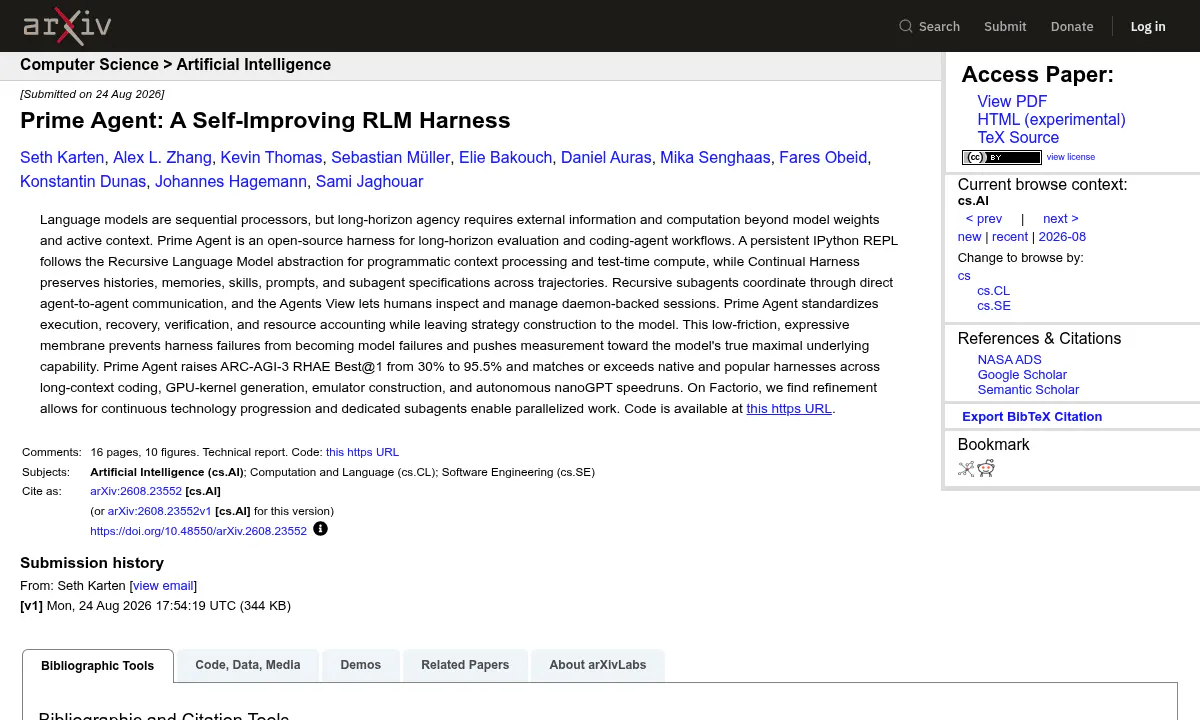Change browse context to cs
The height and width of the screenshot is (720, 1200).
click(x=964, y=276)
